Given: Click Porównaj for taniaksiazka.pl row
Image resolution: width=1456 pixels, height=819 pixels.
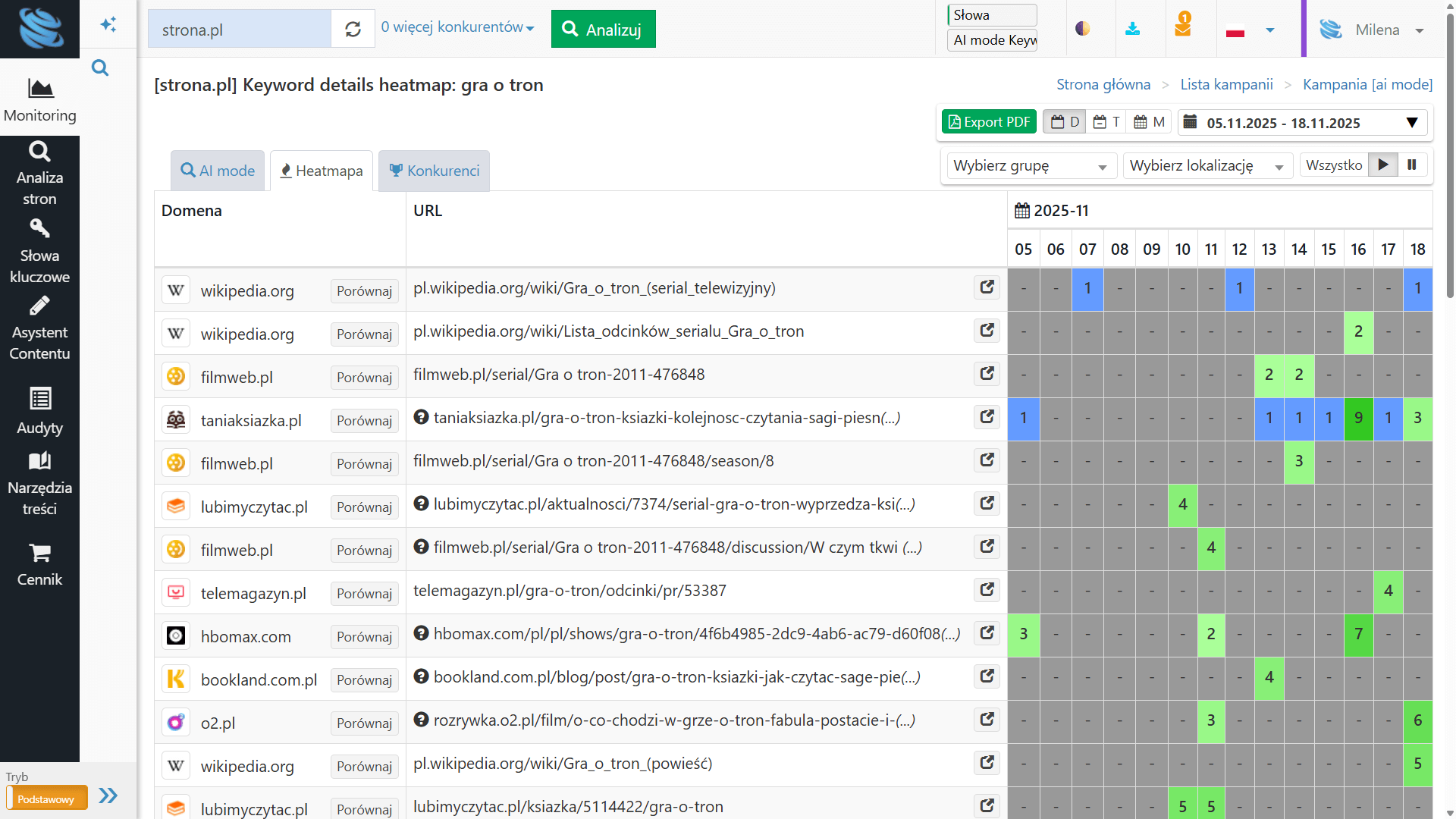Looking at the screenshot, I should click(x=364, y=421).
